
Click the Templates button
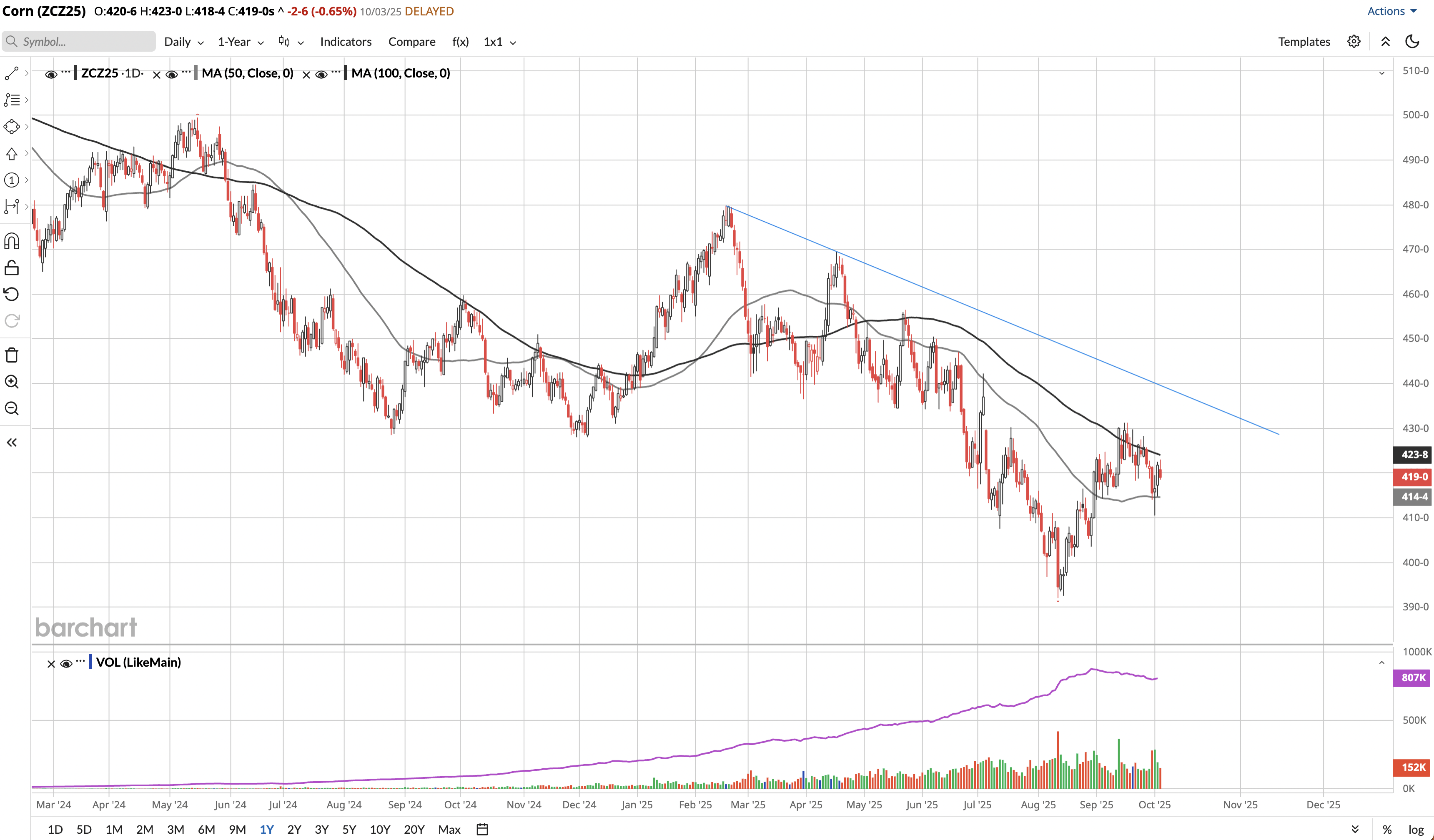1304,42
